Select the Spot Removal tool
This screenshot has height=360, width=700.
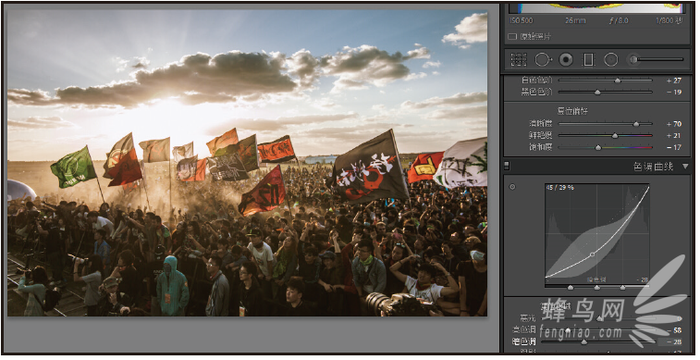click(x=543, y=60)
